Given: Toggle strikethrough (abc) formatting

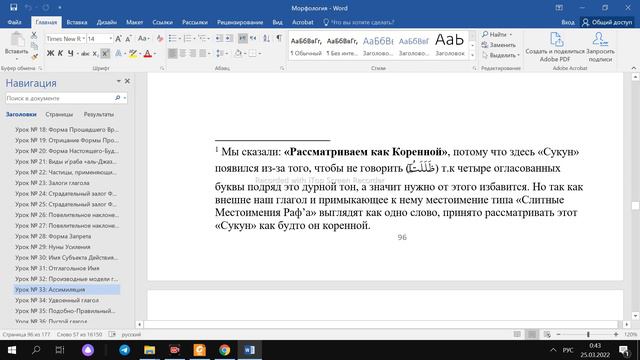Looking at the screenshot, I should tap(85, 53).
